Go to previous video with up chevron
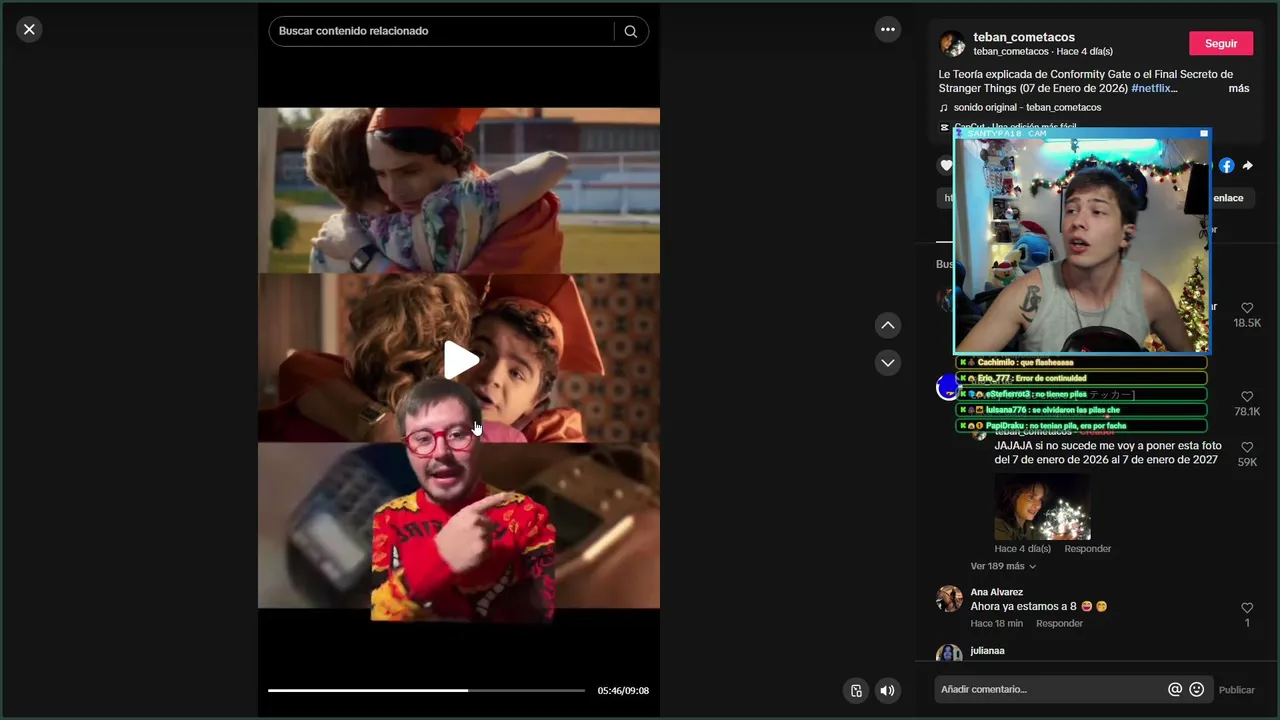The width and height of the screenshot is (1280, 720). (888, 325)
